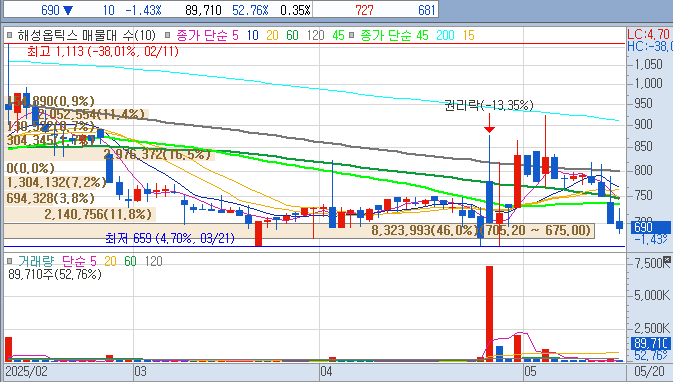The width and height of the screenshot is (673, 382).
Task: Select the 1,304,132(7.2%) volume profile label
Action: 56,183
